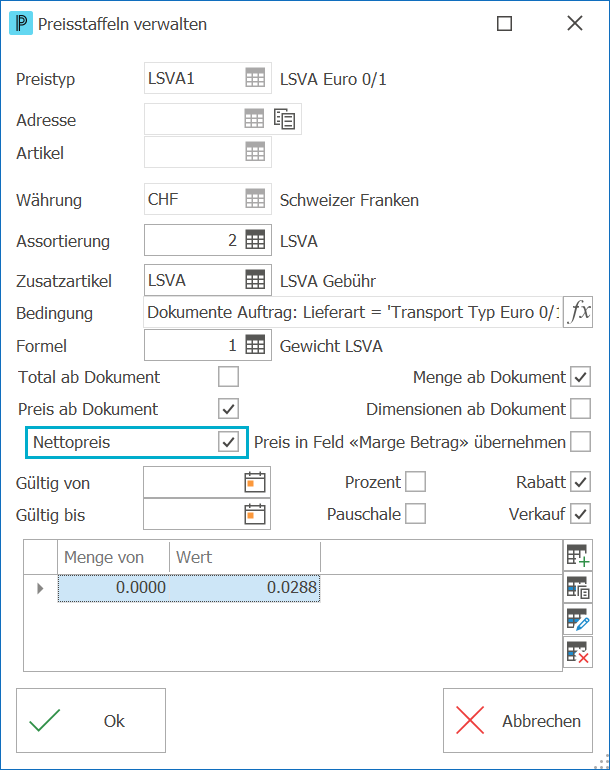Click the Preisstaffeln verwalten app icon
Screen dimensions: 610x770
pyautogui.click(x=21, y=24)
